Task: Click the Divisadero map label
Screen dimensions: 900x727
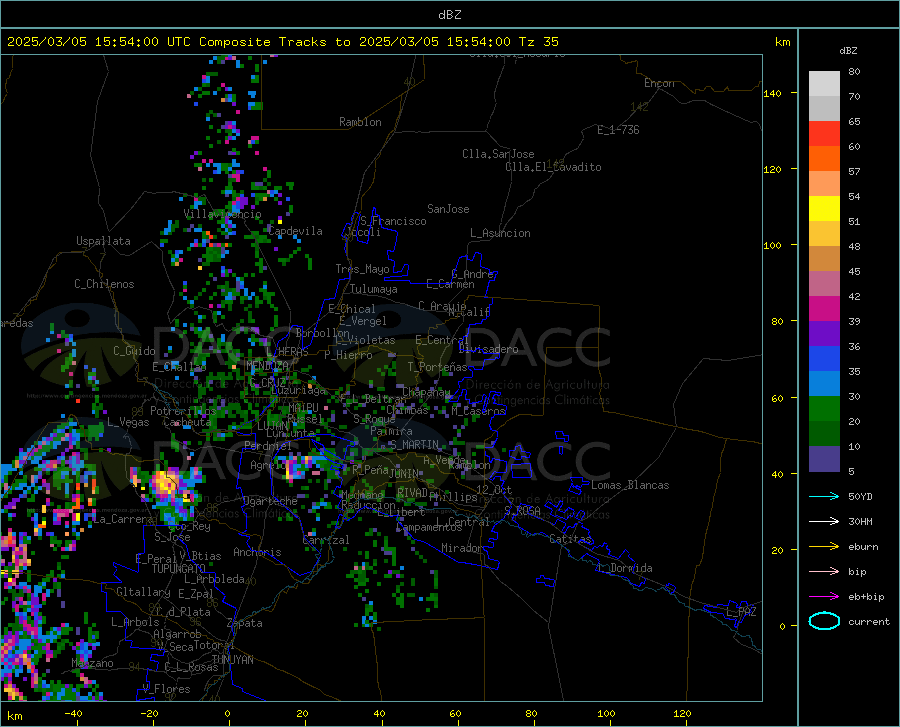Action: click(x=488, y=349)
